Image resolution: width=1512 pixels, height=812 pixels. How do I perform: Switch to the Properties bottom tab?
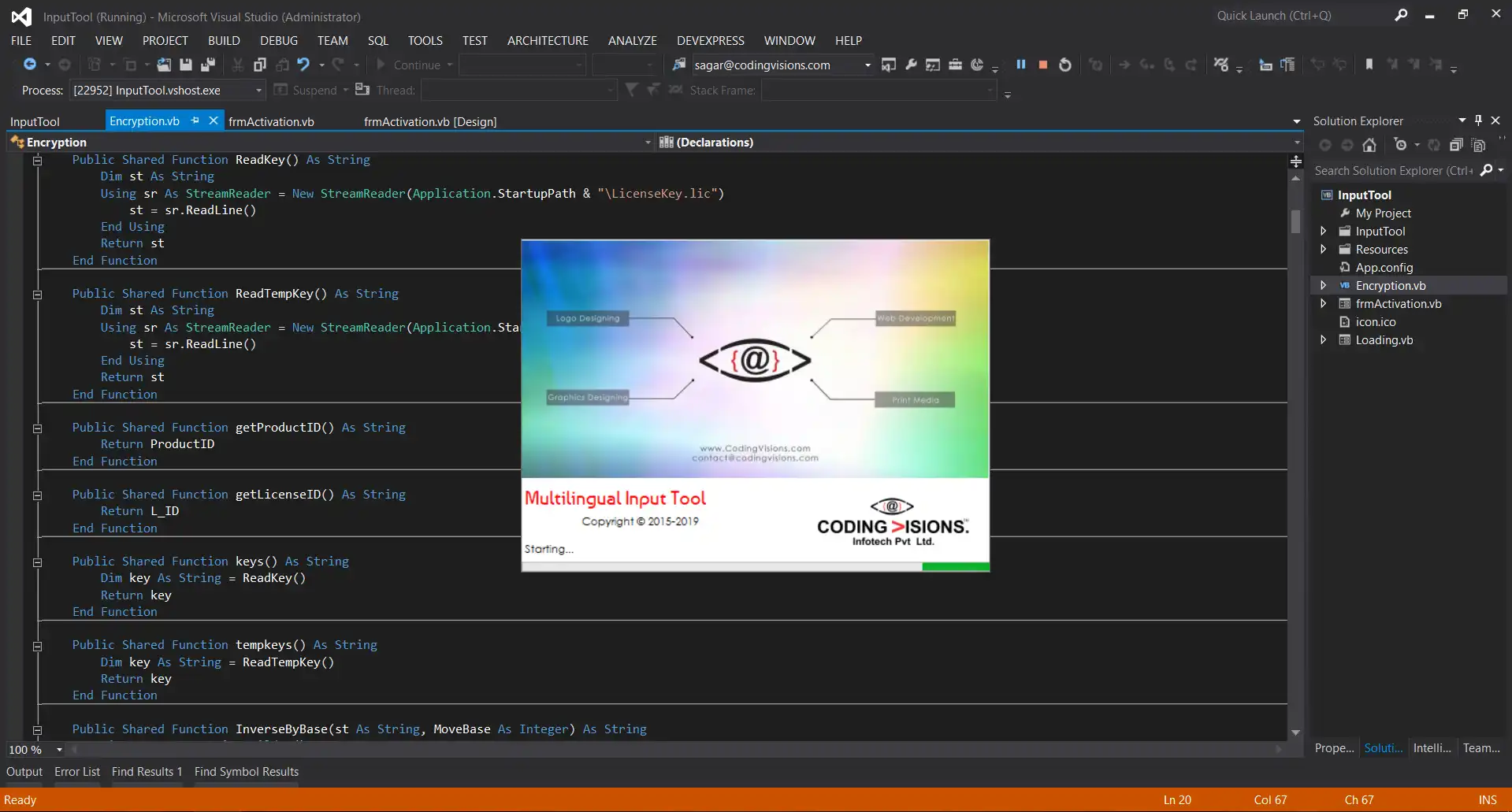[x=1334, y=748]
